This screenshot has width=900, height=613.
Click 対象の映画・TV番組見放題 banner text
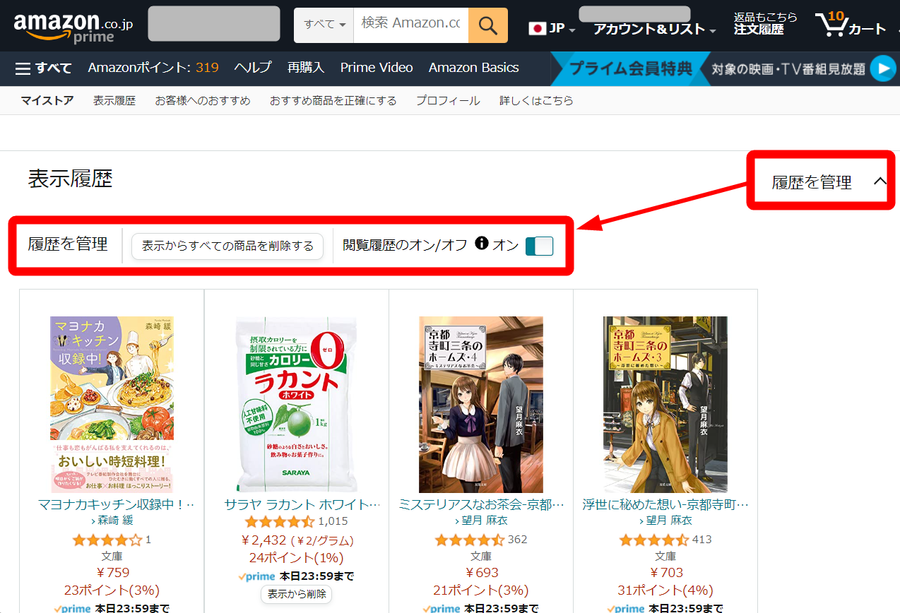pyautogui.click(x=788, y=69)
